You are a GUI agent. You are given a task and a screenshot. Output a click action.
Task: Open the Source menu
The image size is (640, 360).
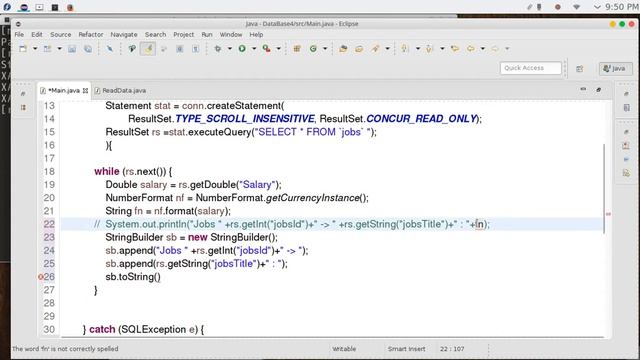[60, 35]
